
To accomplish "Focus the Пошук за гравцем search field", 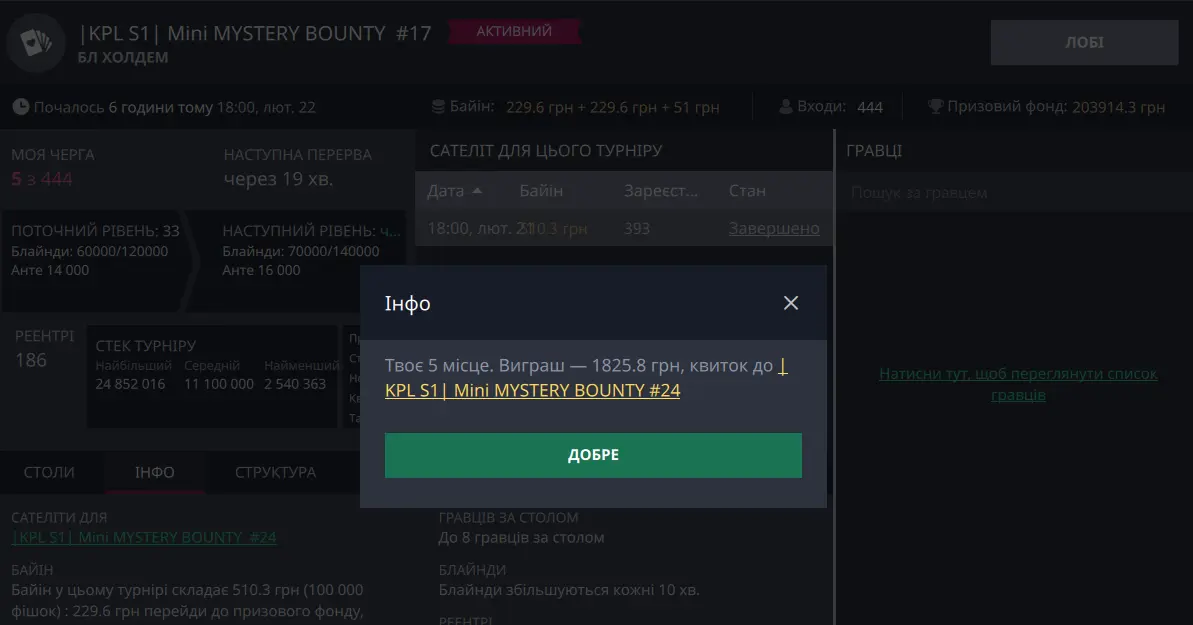I will click(x=1012, y=193).
